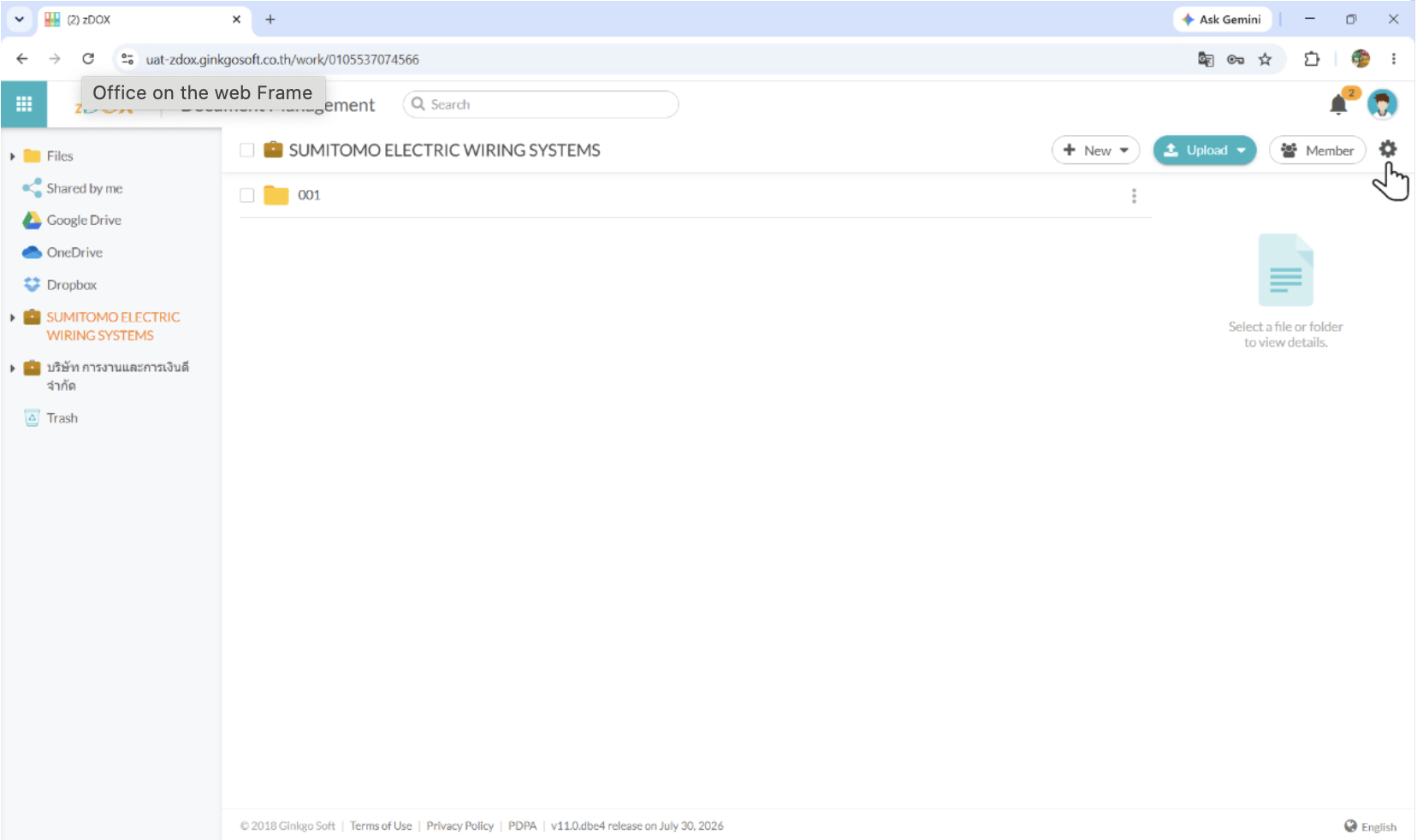Click the Member button
This screenshot has width=1417, height=840.
(1318, 151)
